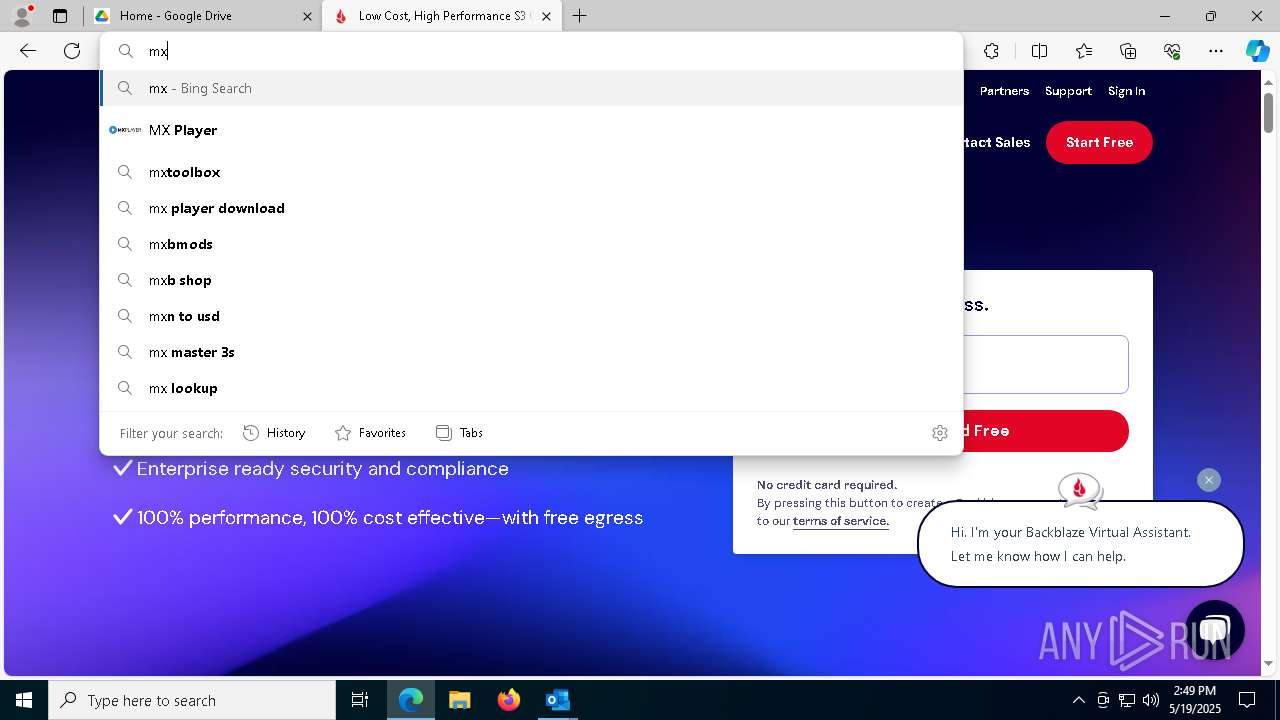This screenshot has height=720, width=1280.
Task: Open Browser essentials heart icon
Action: tap(1172, 51)
